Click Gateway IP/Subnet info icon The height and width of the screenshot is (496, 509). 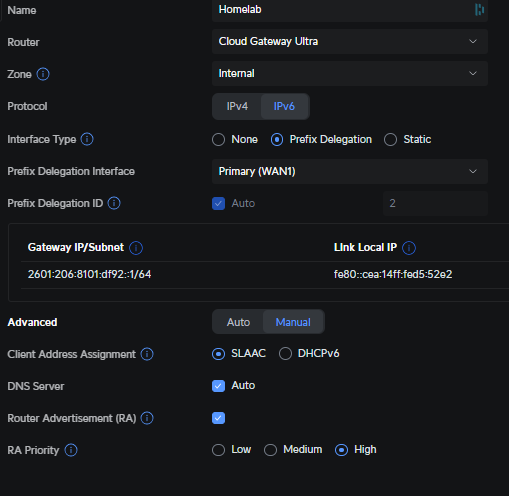(x=136, y=248)
